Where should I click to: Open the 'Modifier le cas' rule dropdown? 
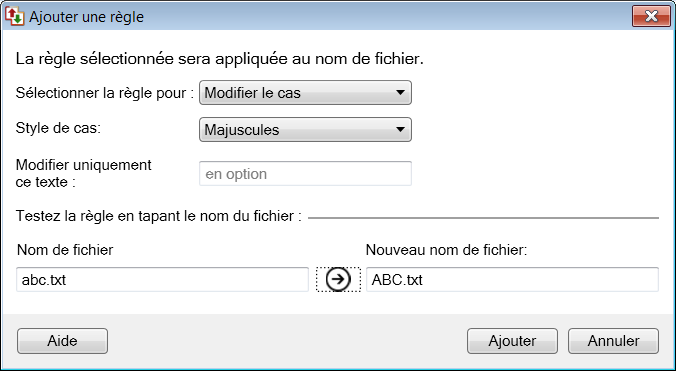pyautogui.click(x=305, y=93)
